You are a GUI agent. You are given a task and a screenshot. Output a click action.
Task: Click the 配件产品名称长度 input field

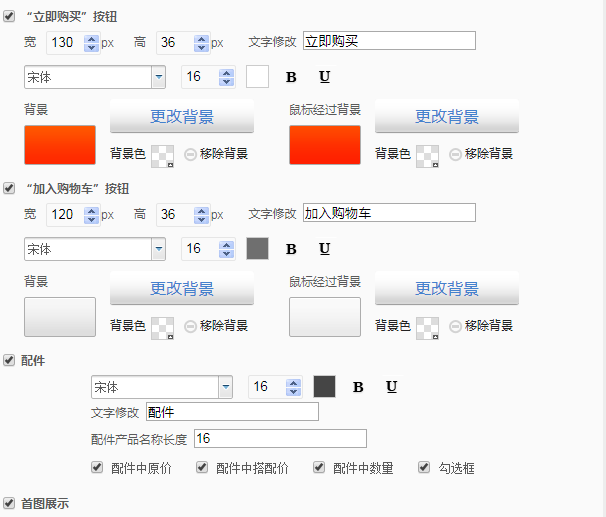coord(279,438)
